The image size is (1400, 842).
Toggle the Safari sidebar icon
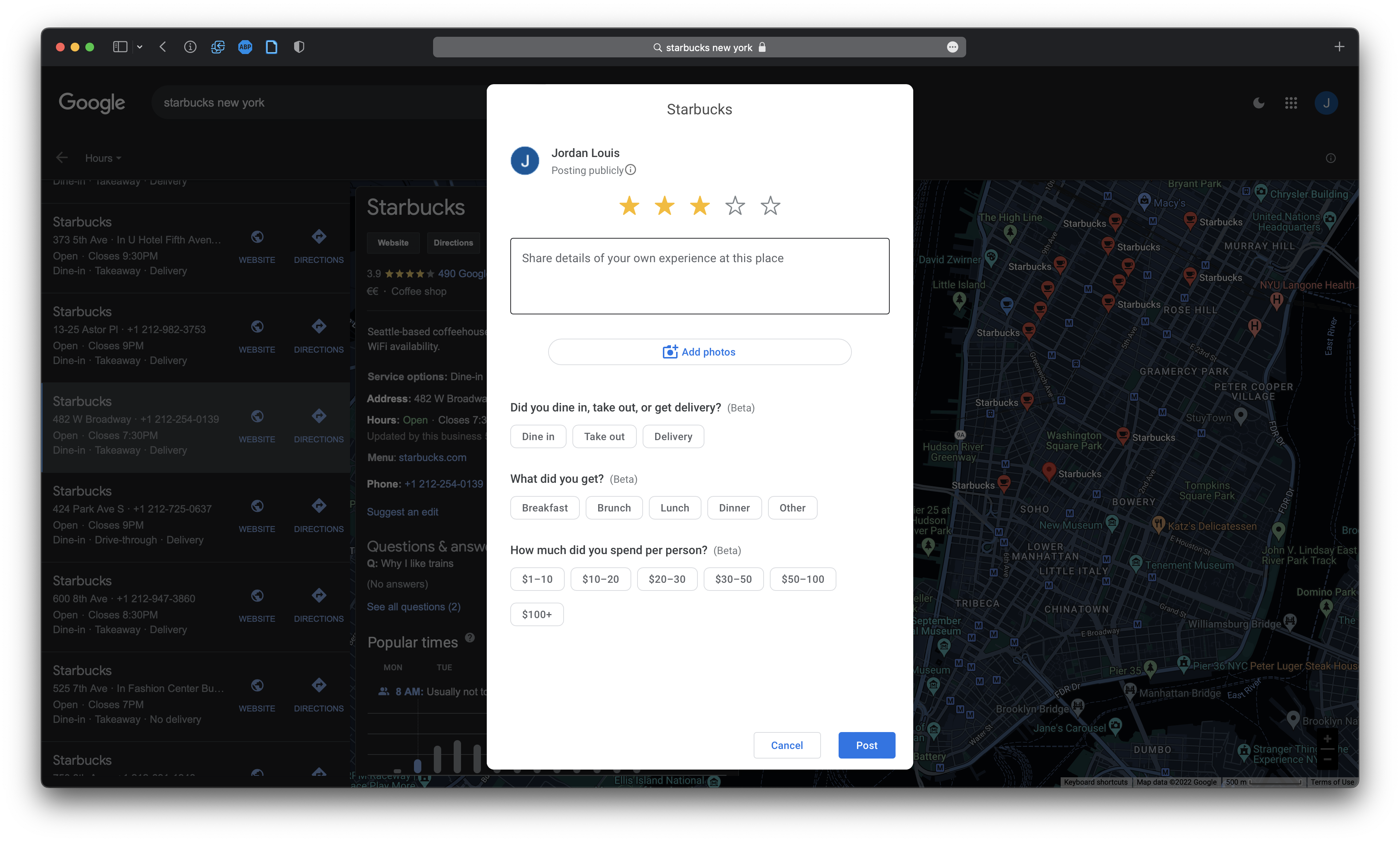pos(120,47)
